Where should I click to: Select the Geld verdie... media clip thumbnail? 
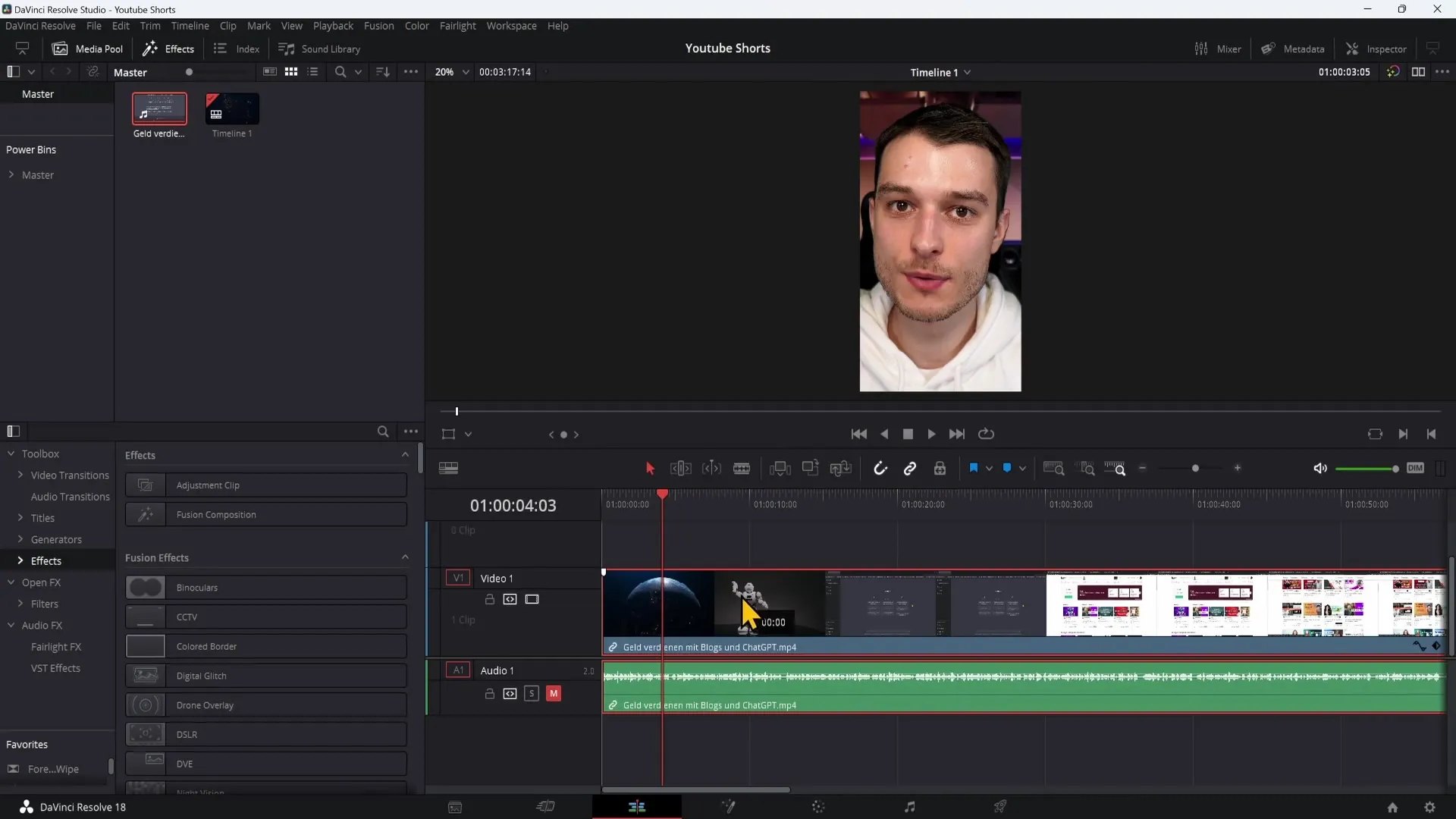159,109
